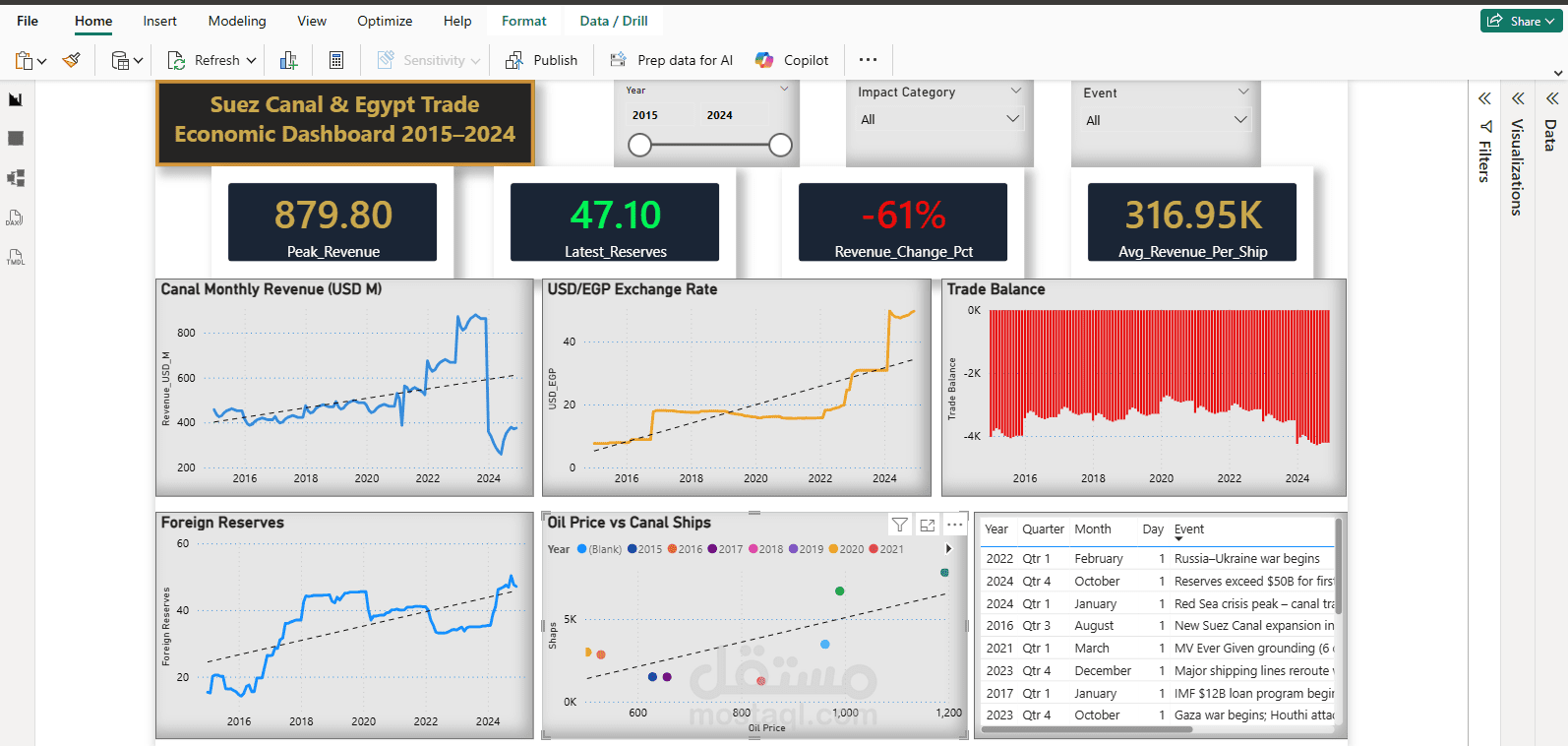Click the 'MV Ever Given grounding' row
1568x746 pixels.
coord(1158,649)
